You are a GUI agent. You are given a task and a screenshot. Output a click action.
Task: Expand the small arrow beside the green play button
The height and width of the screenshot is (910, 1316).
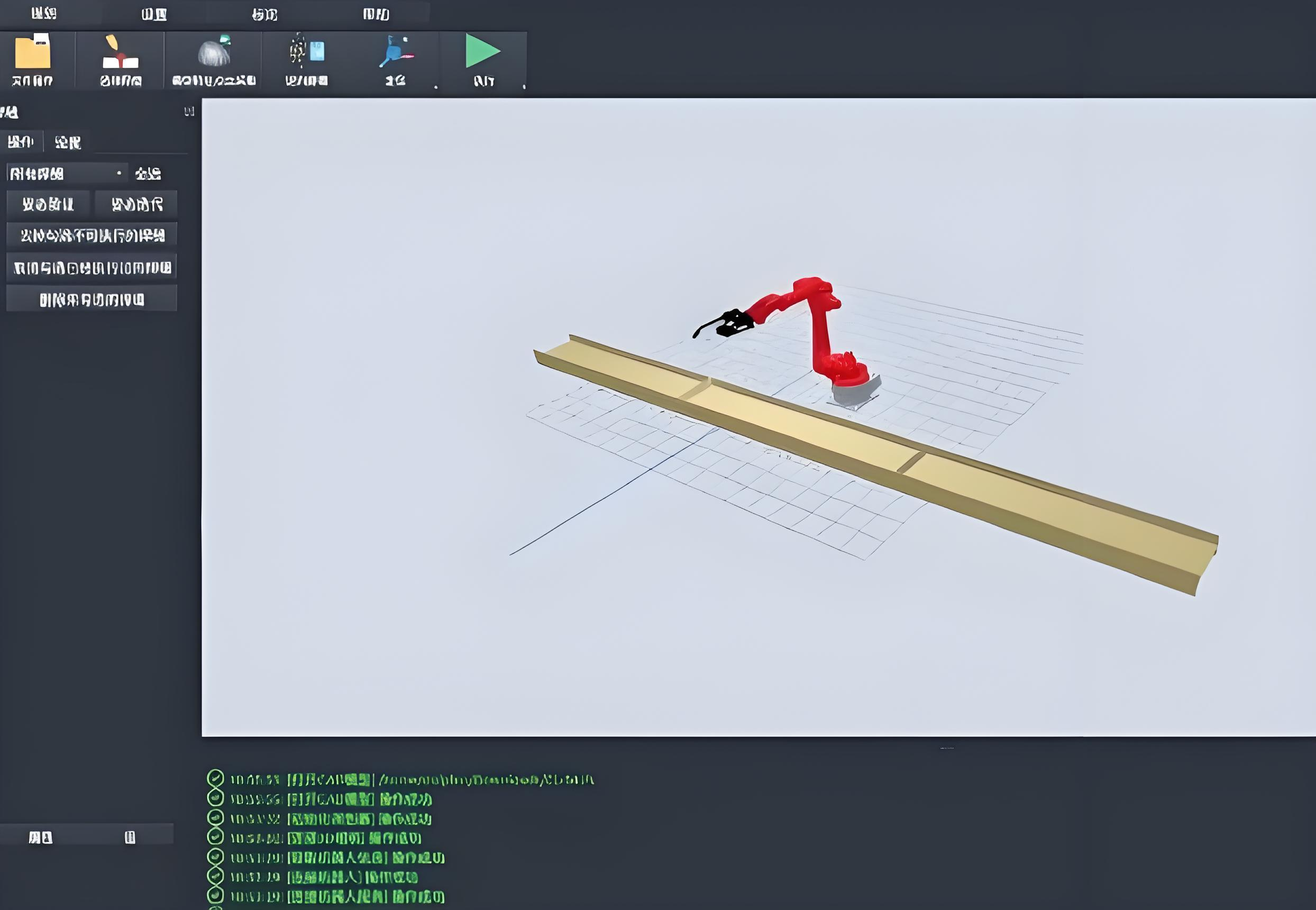coord(524,87)
